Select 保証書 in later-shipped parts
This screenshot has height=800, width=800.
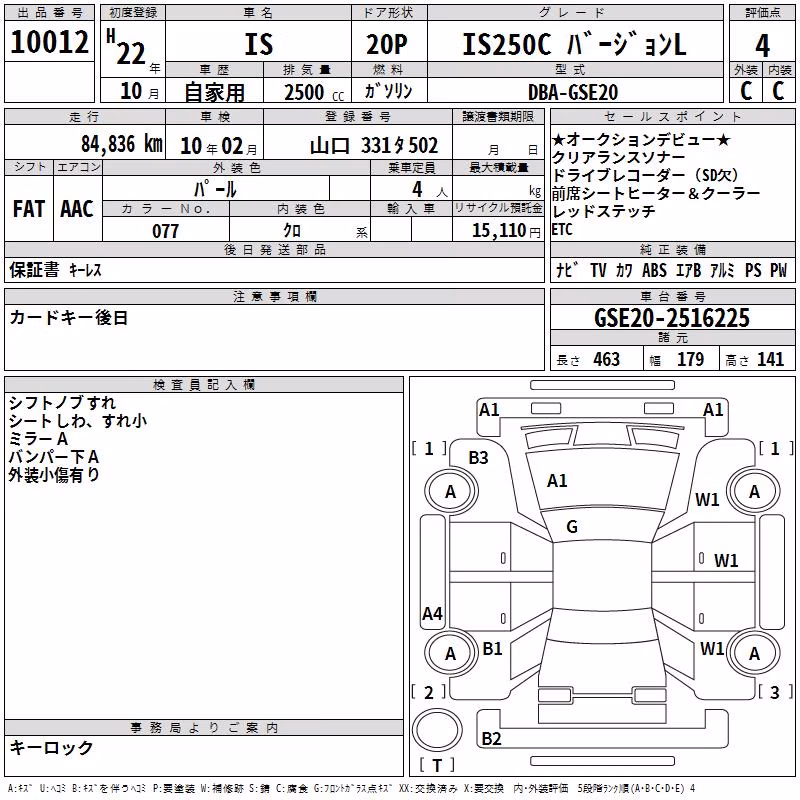point(34,269)
